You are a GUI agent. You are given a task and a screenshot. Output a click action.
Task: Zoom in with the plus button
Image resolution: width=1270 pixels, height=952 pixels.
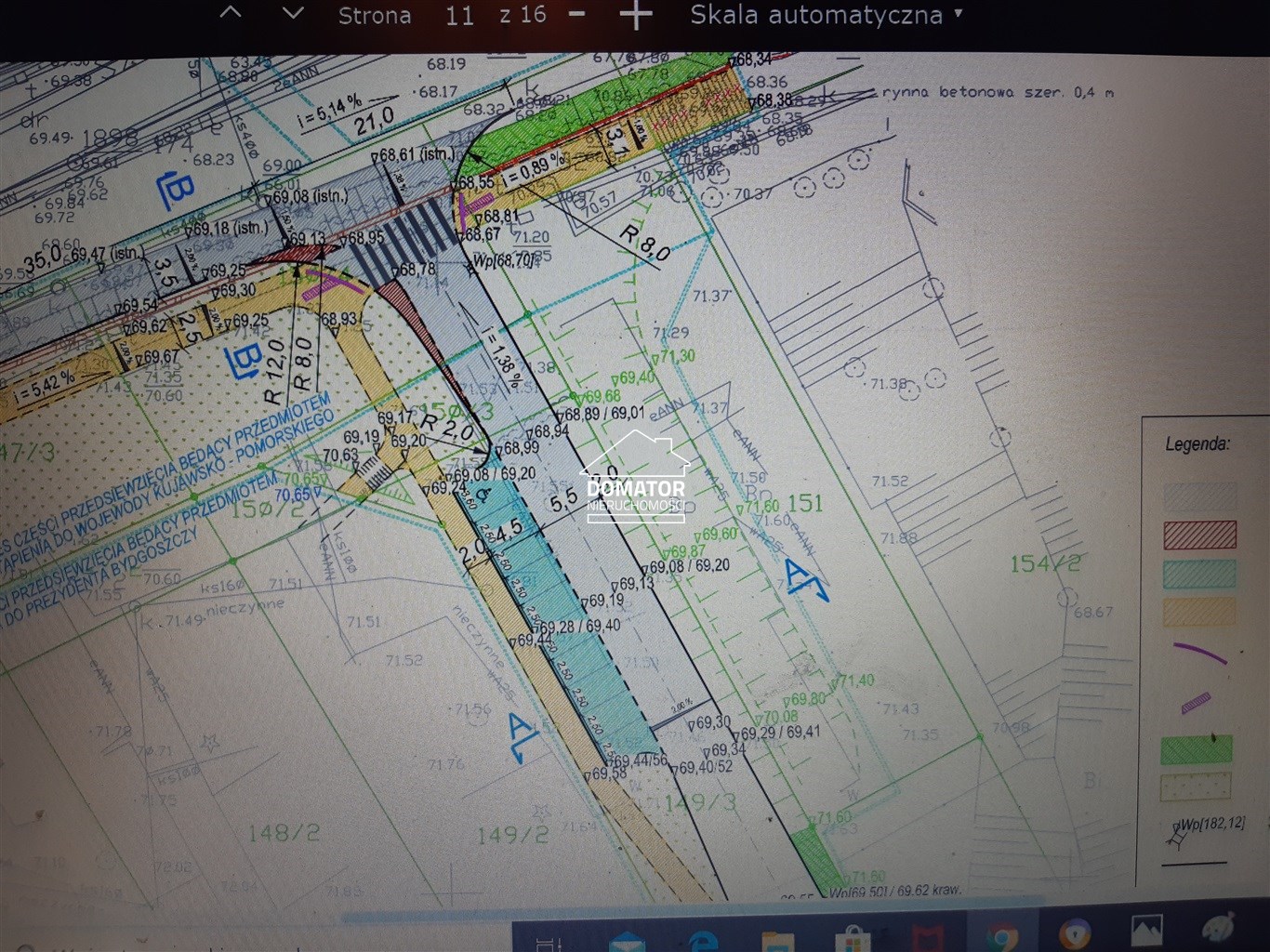pyautogui.click(x=636, y=15)
